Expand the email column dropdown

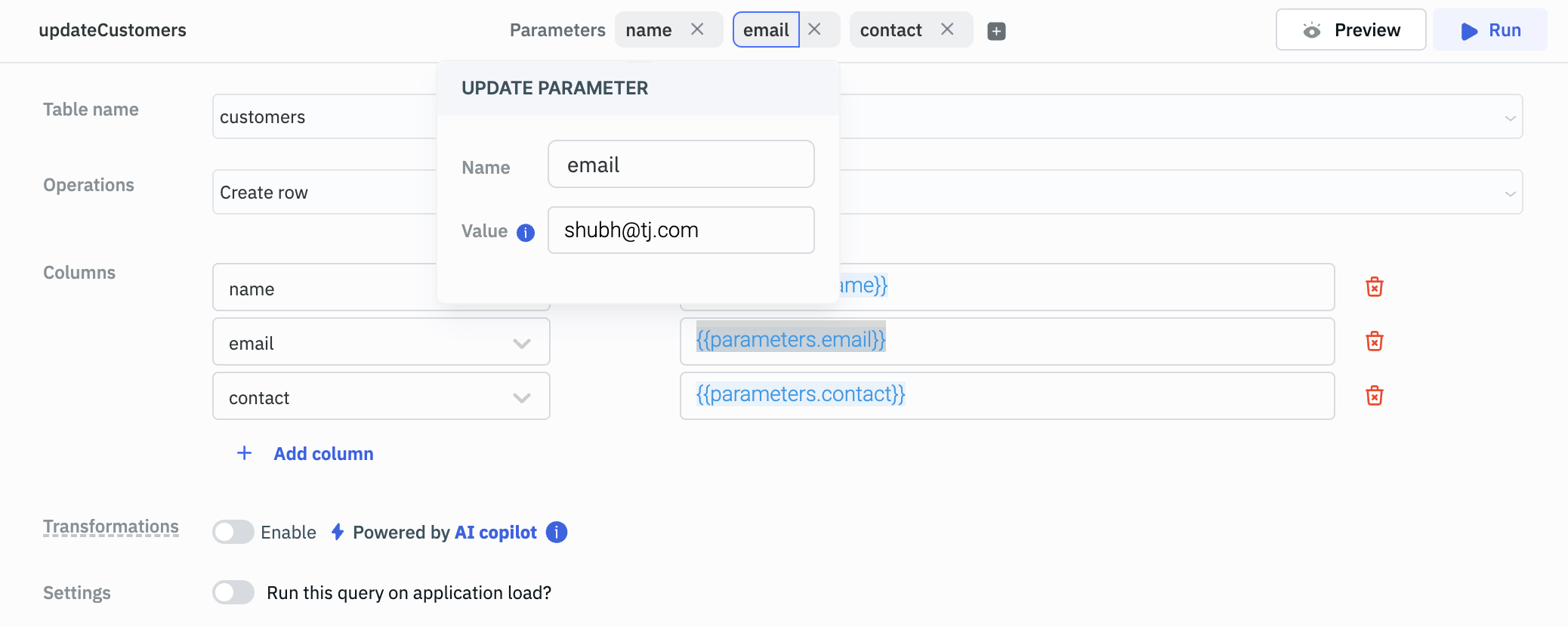[521, 344]
